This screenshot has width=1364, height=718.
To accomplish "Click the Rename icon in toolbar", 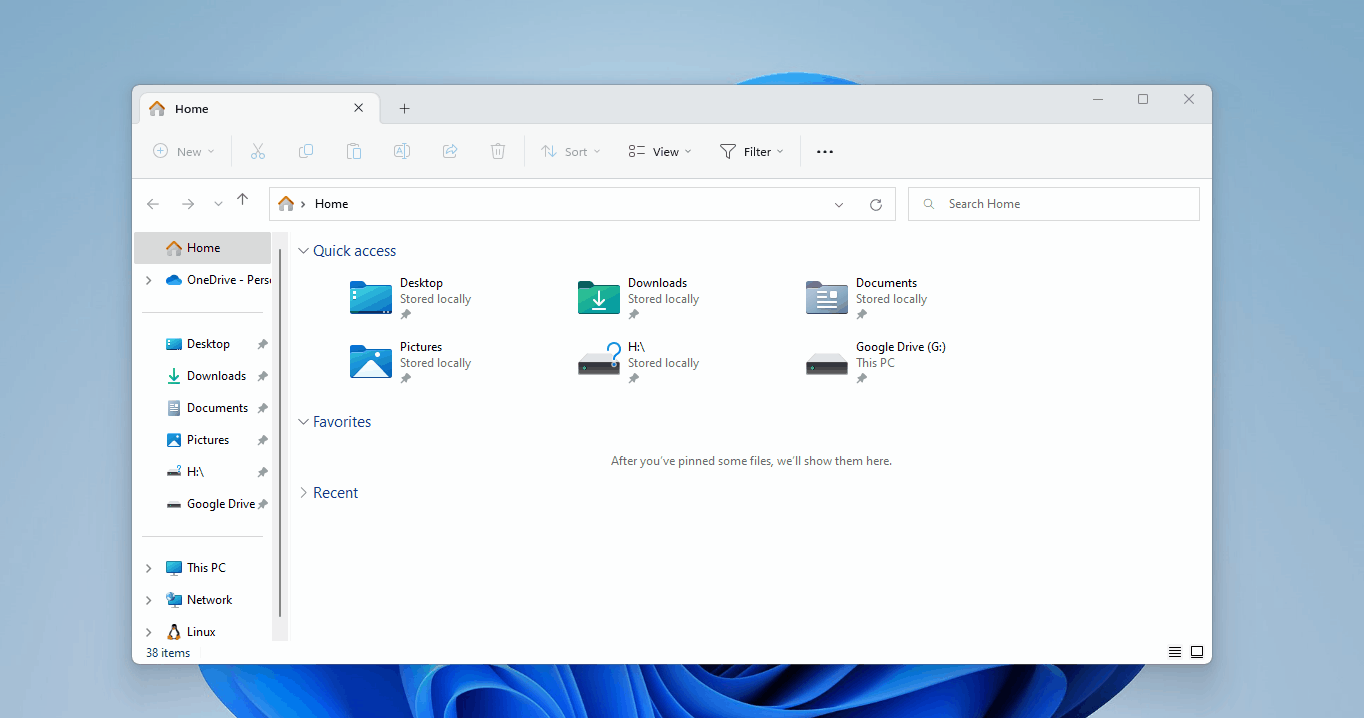I will point(402,152).
